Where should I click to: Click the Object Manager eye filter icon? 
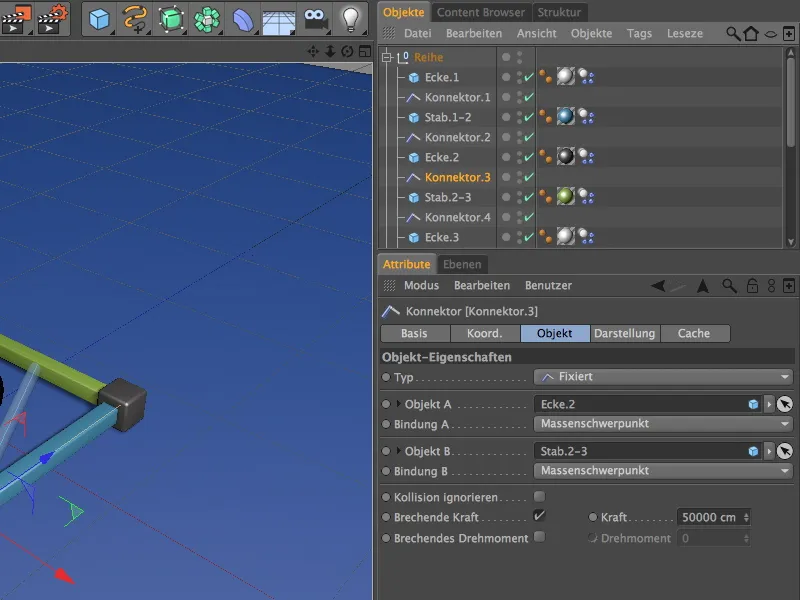770,34
